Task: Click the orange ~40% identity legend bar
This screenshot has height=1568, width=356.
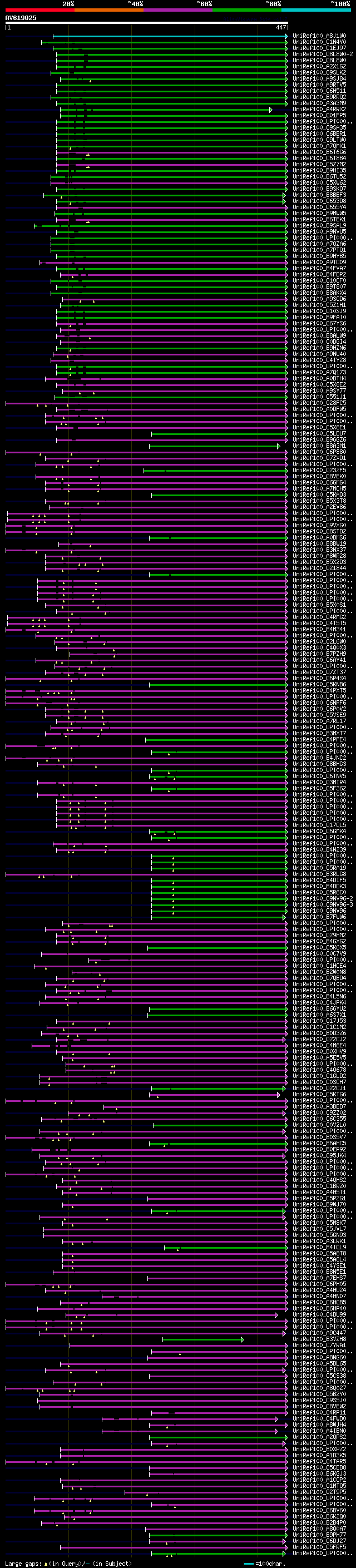Action: [x=109, y=10]
